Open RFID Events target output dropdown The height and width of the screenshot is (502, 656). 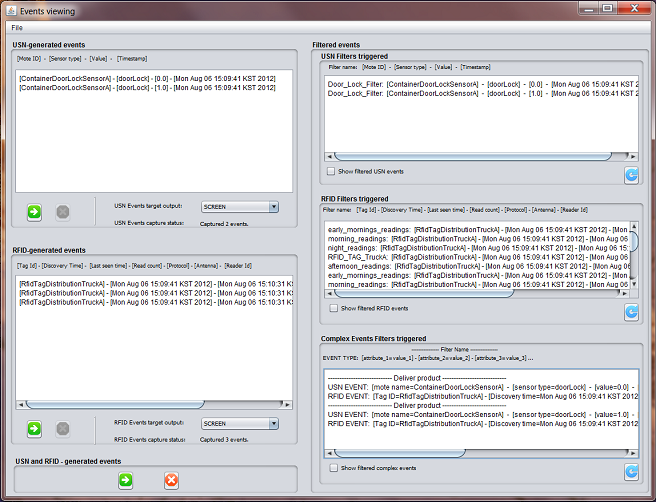[x=239, y=423]
